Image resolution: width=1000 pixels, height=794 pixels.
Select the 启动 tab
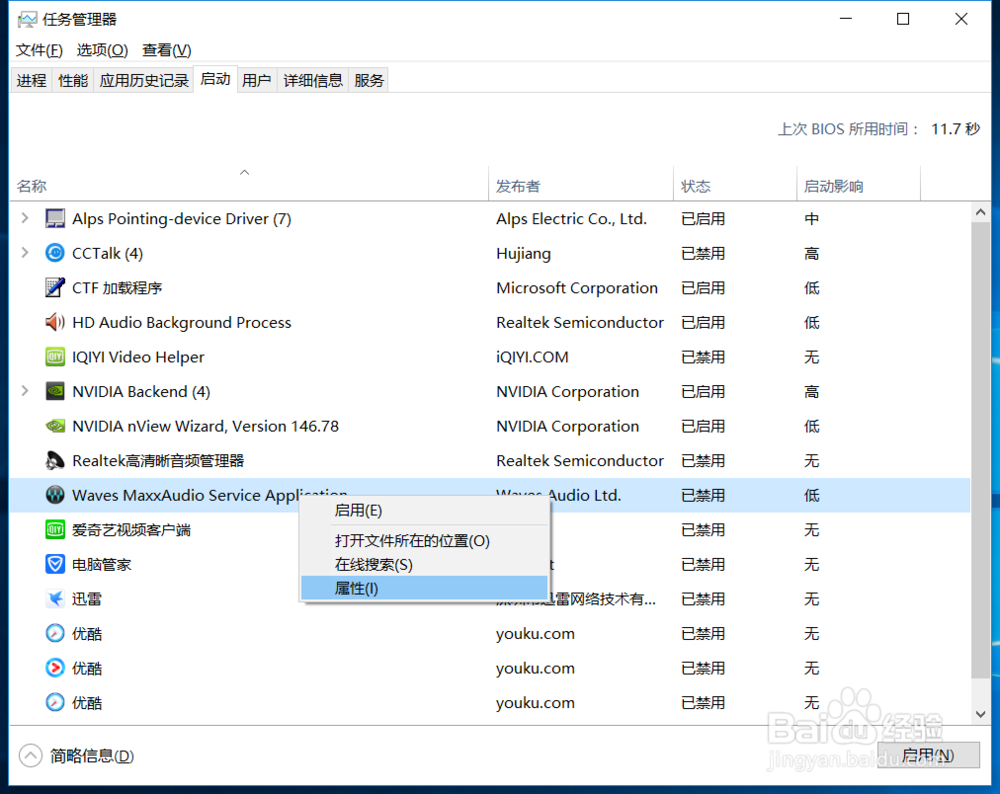pyautogui.click(x=216, y=79)
